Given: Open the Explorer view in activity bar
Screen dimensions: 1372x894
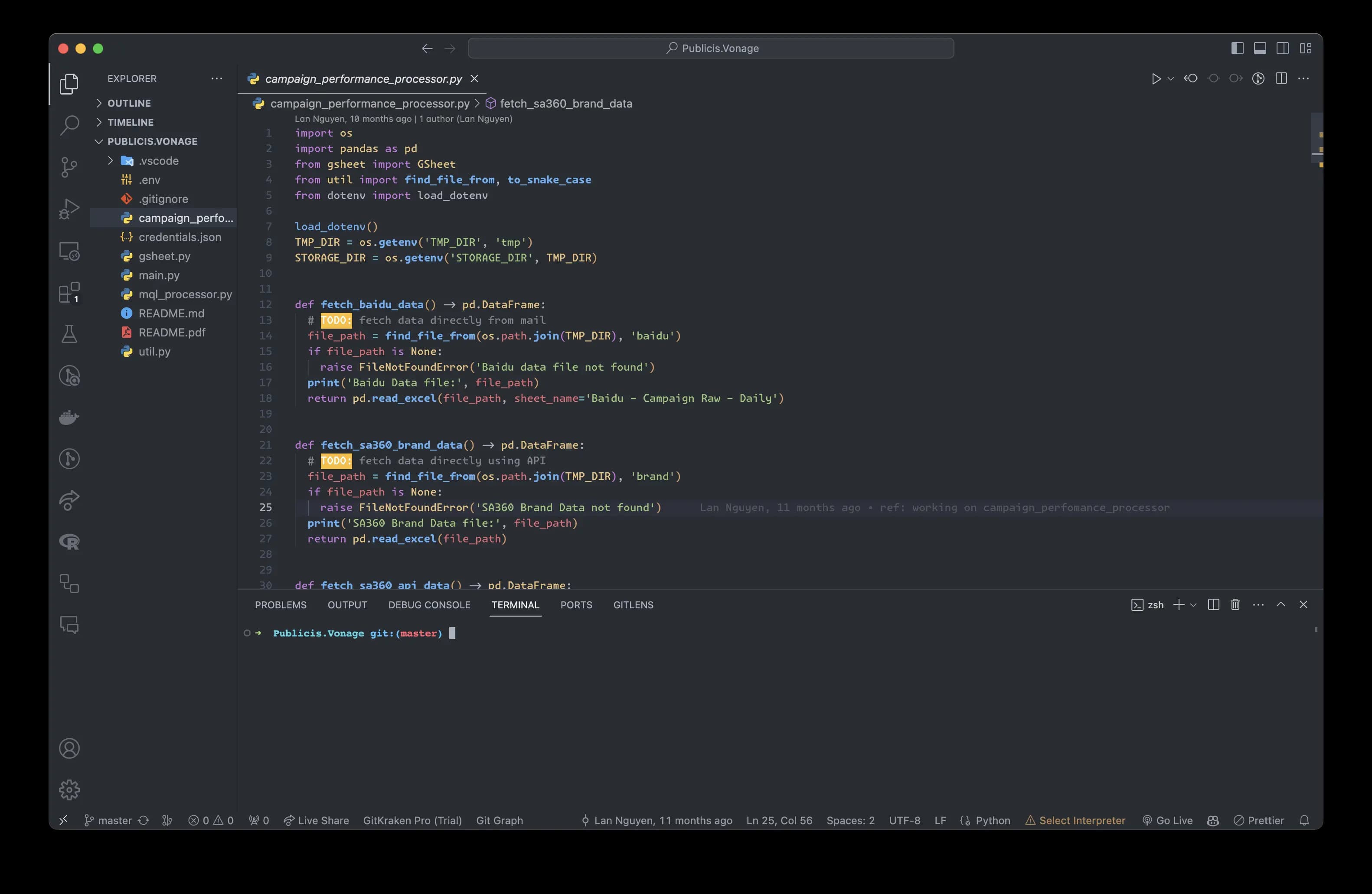Looking at the screenshot, I should tap(69, 84).
